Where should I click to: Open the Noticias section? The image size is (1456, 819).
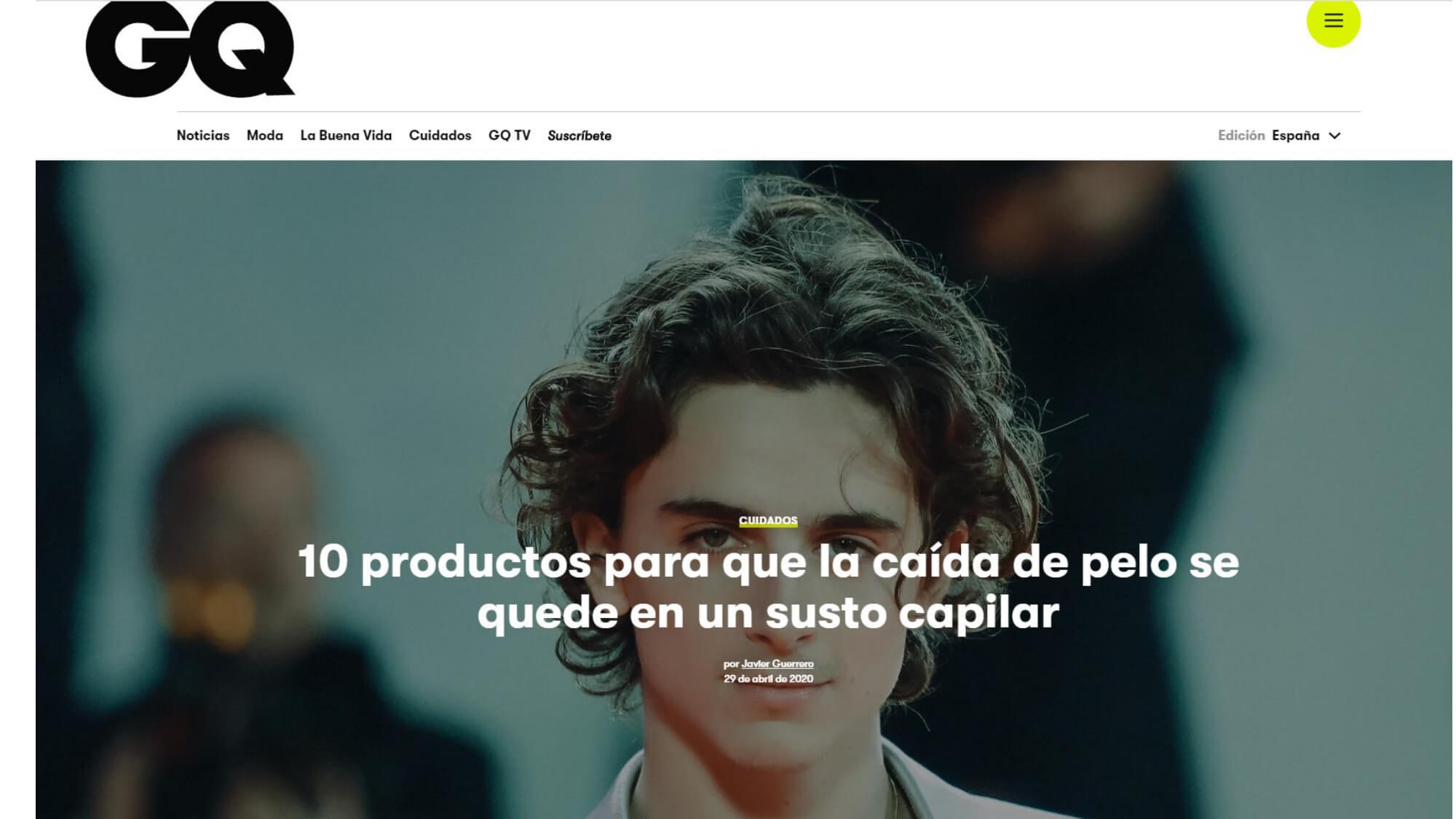(202, 135)
